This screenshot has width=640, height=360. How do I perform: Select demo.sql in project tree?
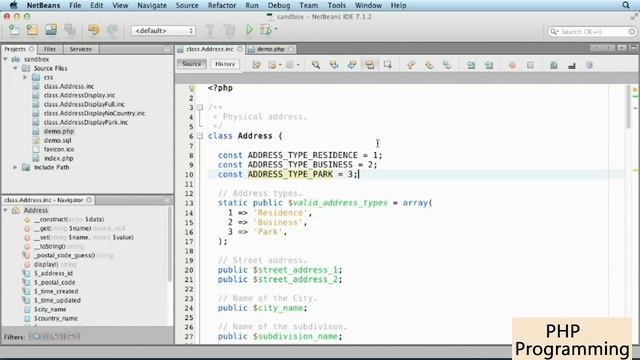58,140
